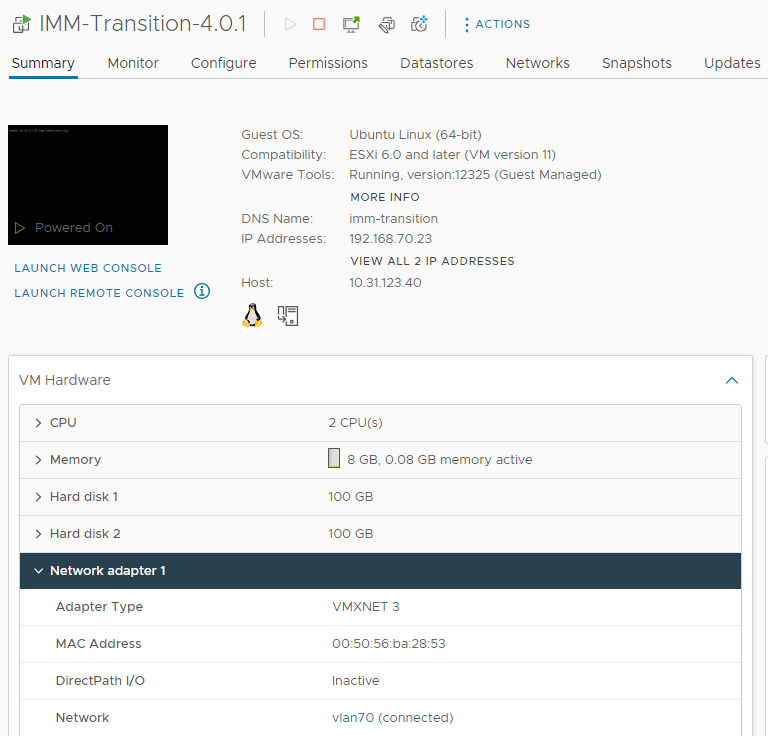Switch to the Monitor tab
This screenshot has width=768, height=736.
point(133,63)
